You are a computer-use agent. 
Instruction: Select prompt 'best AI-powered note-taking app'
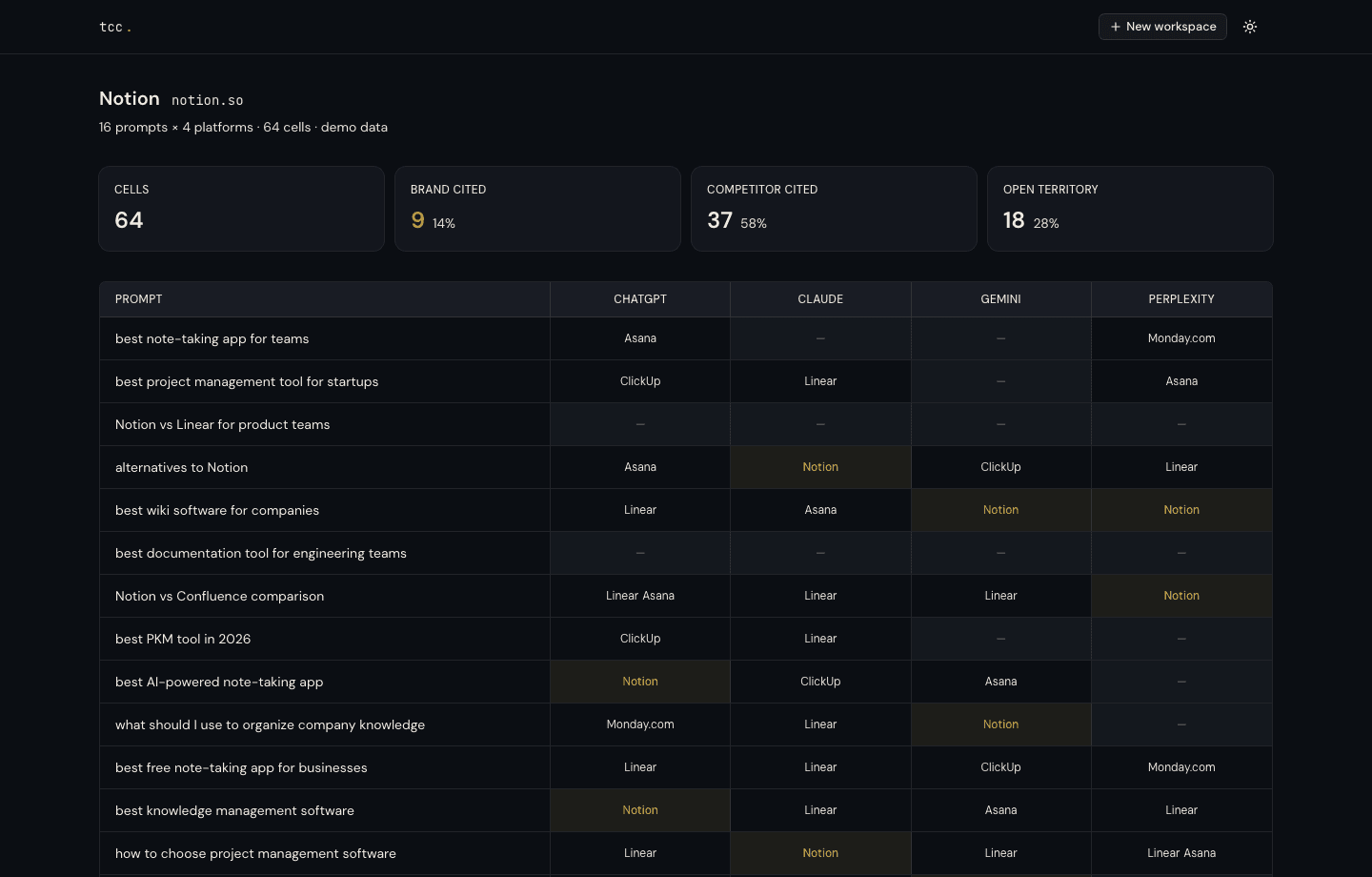point(325,682)
